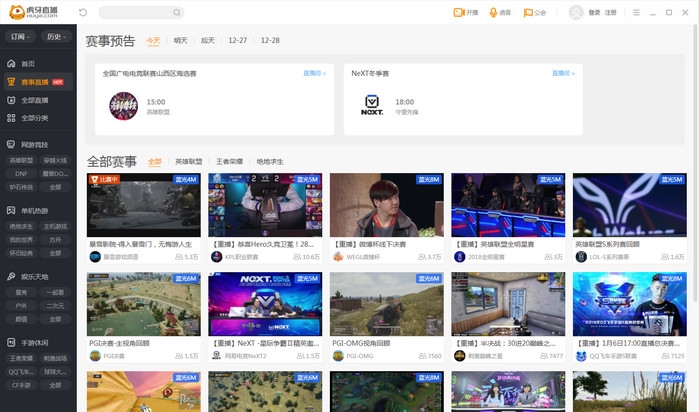The image size is (699, 412).
Task: Click the 半决战：30进20巅峰之 title
Action: [505, 343]
